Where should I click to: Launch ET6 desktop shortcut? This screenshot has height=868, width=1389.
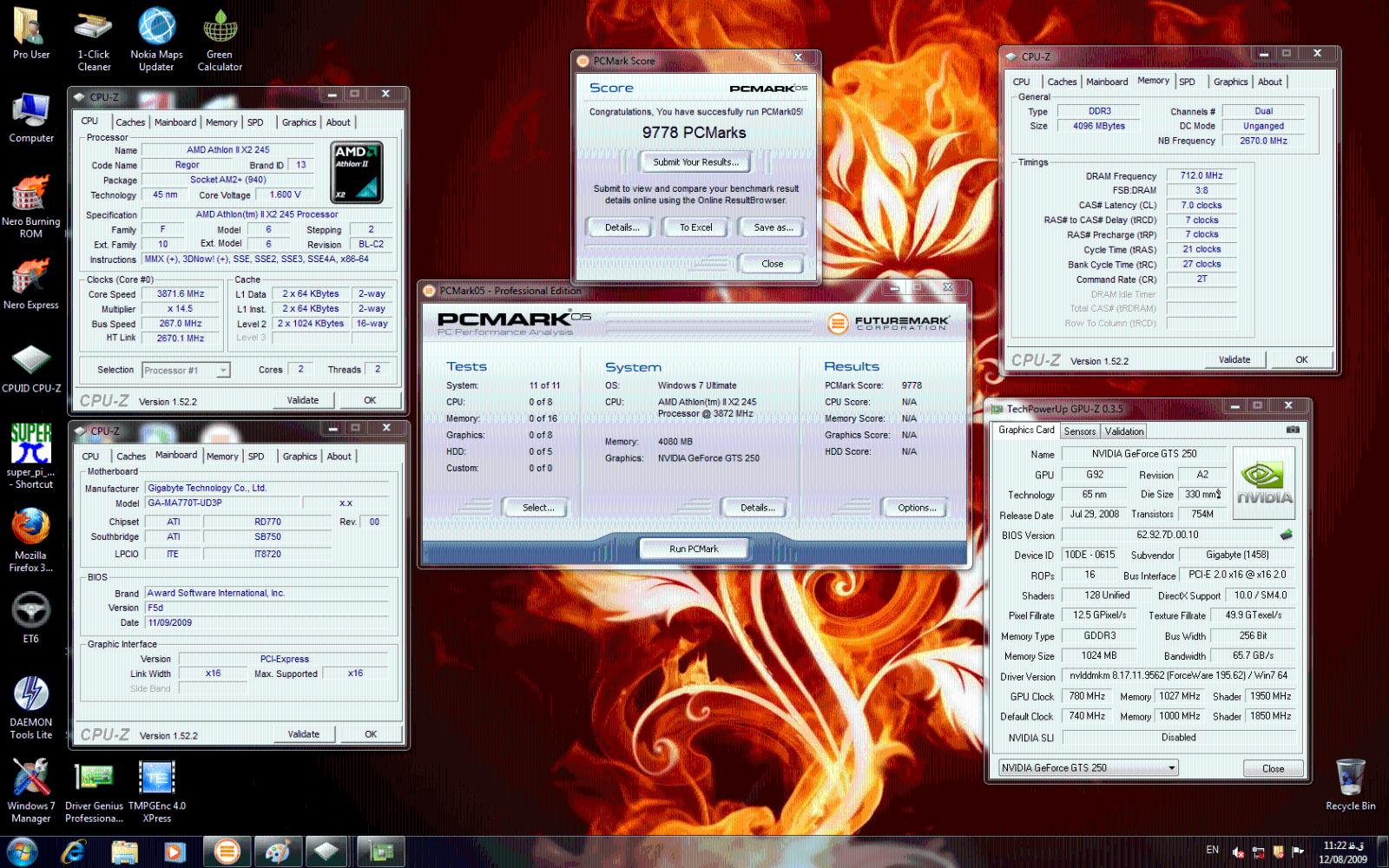coord(31,617)
